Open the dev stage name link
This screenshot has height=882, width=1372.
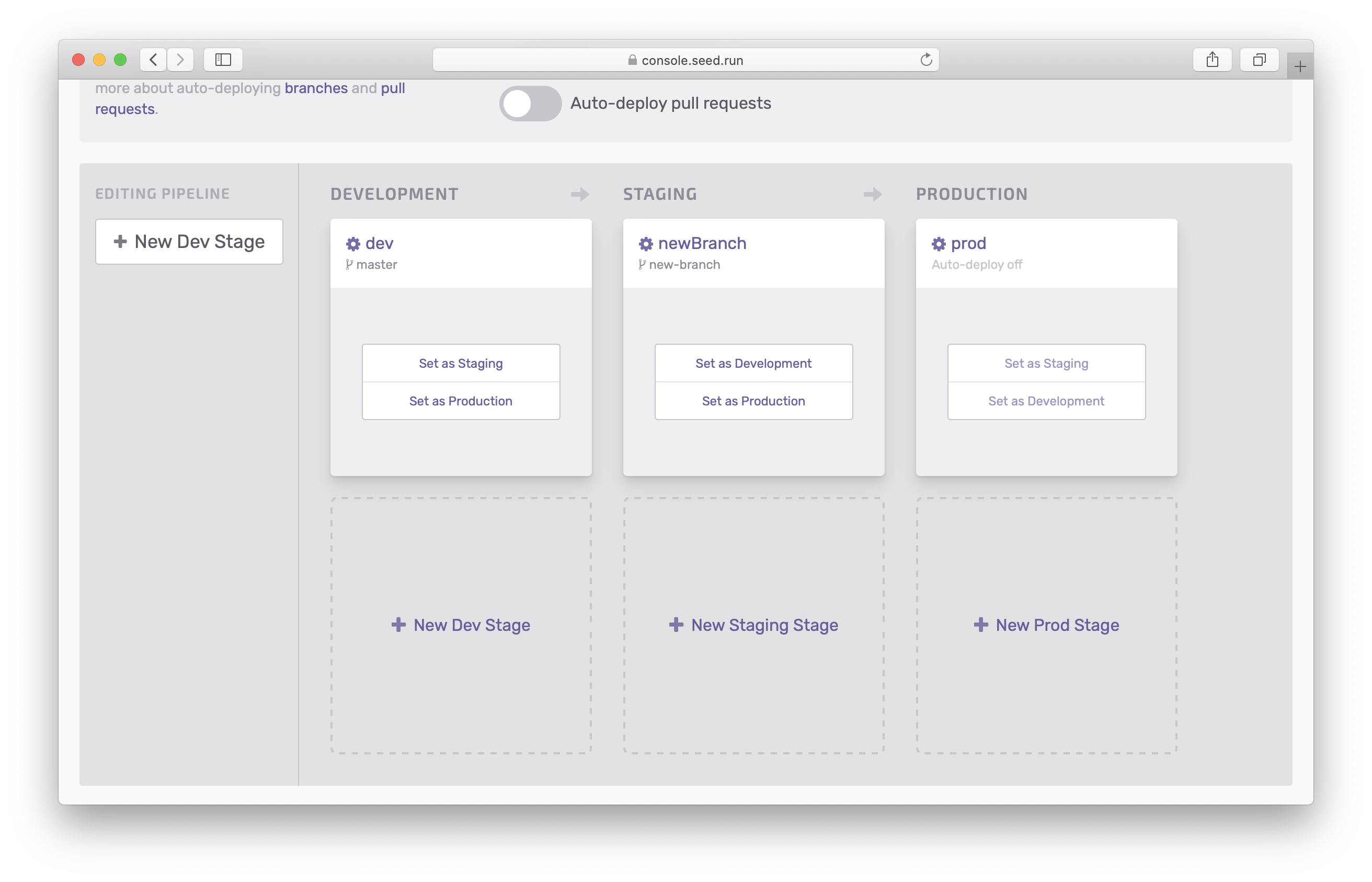[x=379, y=243]
